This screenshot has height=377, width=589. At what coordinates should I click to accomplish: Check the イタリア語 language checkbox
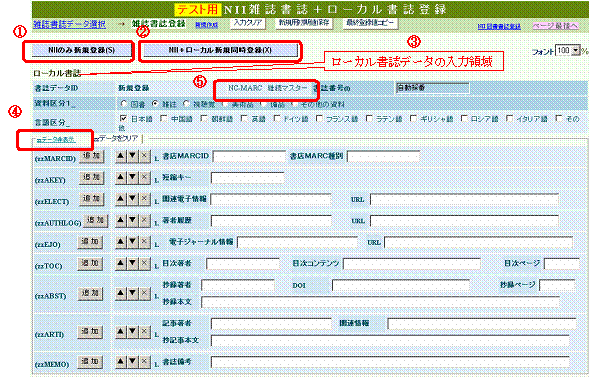pyautogui.click(x=509, y=119)
